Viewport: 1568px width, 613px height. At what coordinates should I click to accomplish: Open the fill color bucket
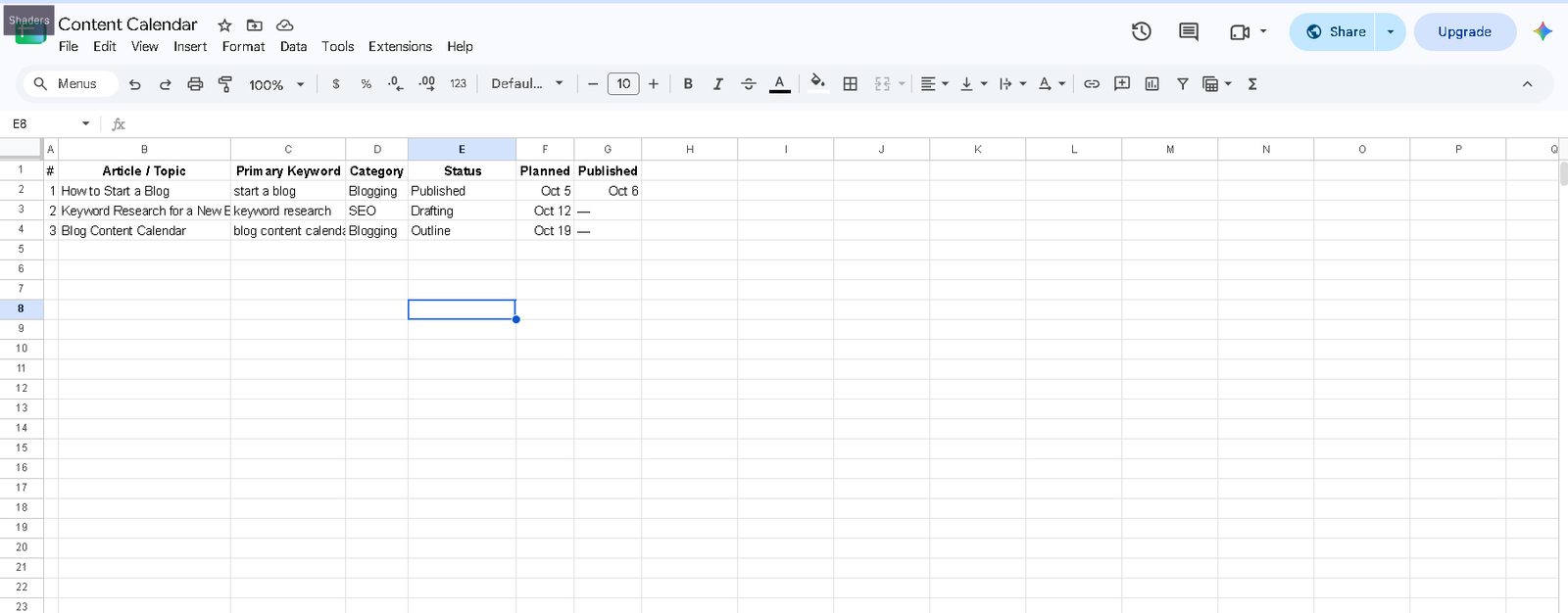point(817,83)
